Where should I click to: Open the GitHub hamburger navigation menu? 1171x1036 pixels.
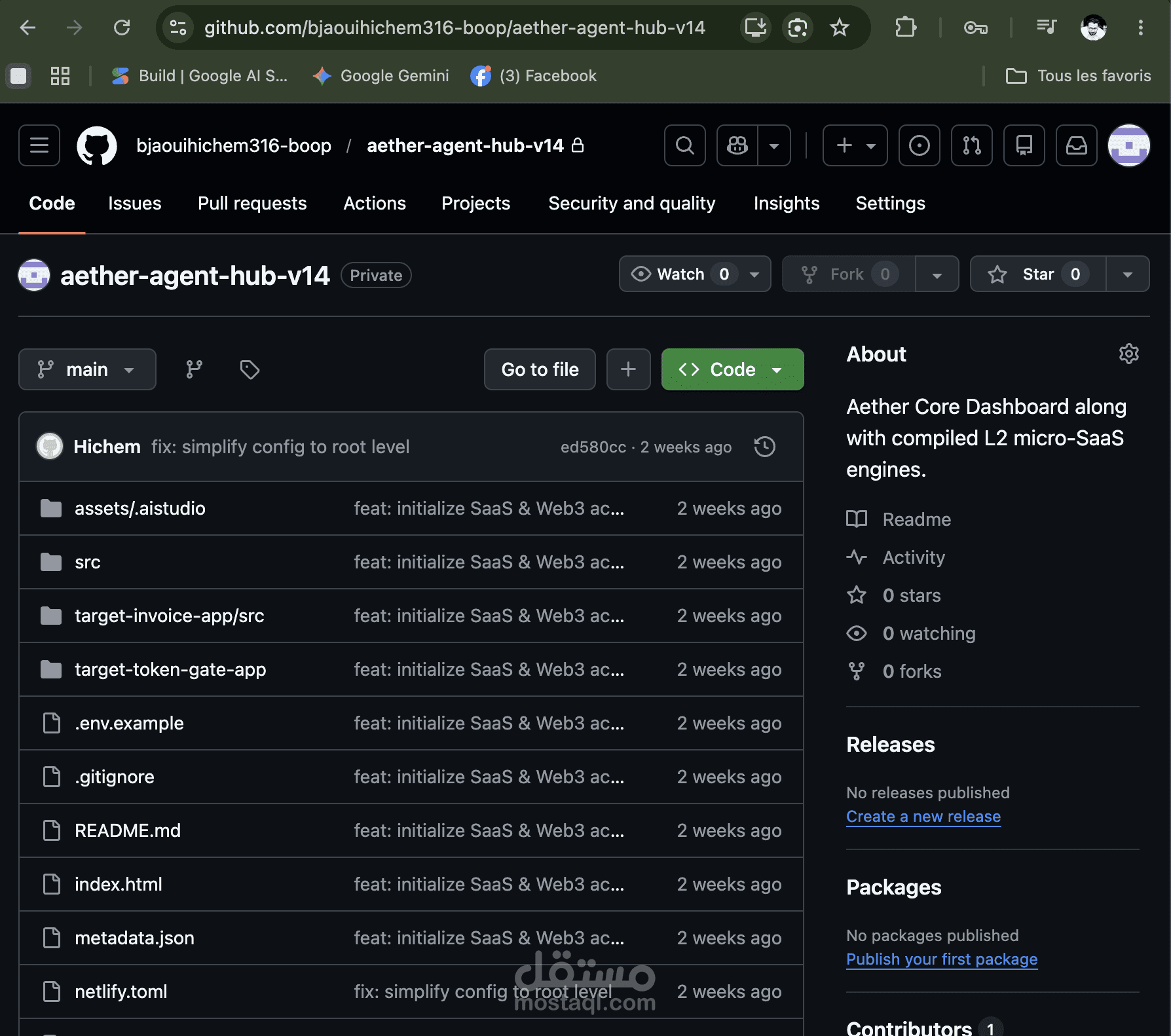(39, 145)
